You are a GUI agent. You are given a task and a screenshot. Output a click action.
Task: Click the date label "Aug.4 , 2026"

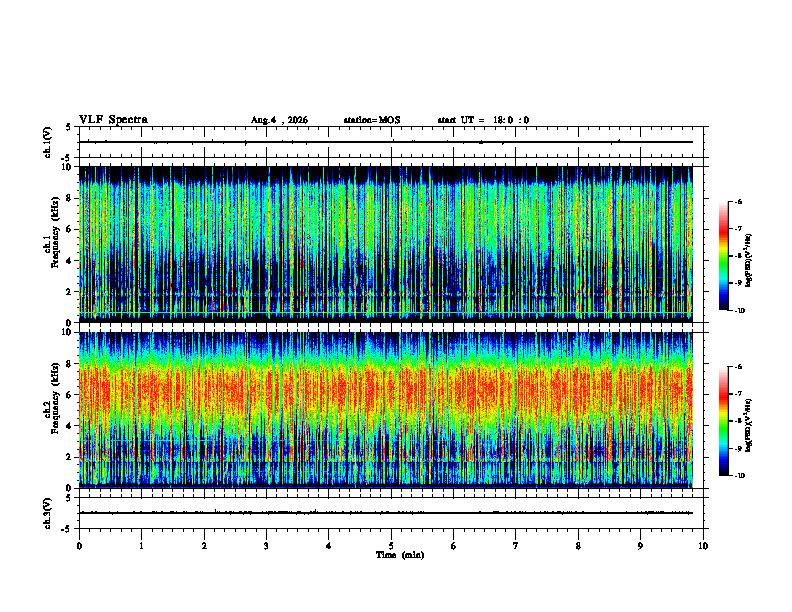click(x=279, y=120)
